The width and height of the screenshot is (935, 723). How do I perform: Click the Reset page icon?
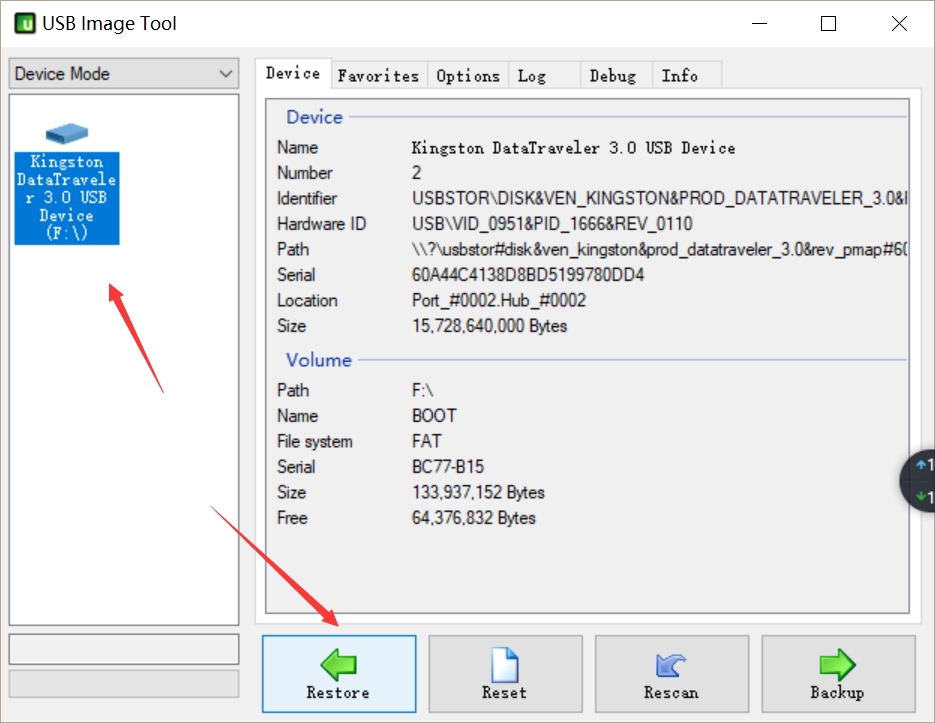pyautogui.click(x=504, y=665)
